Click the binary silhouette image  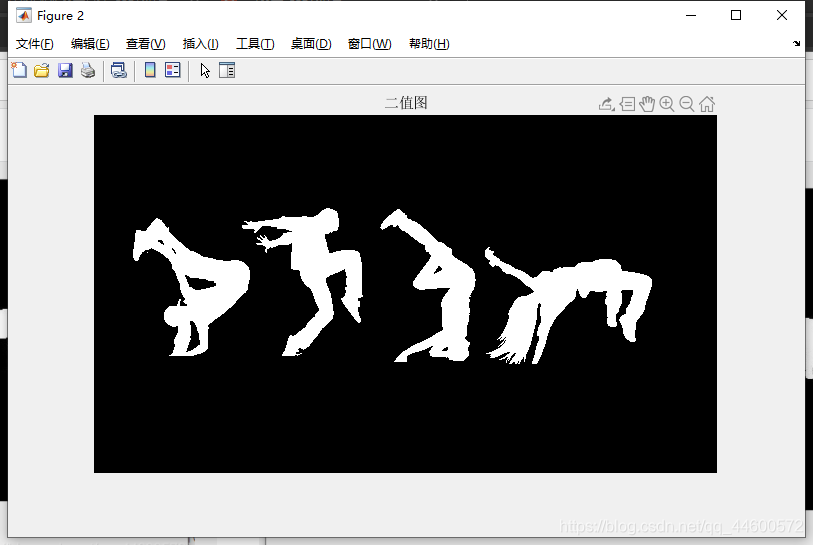point(405,294)
